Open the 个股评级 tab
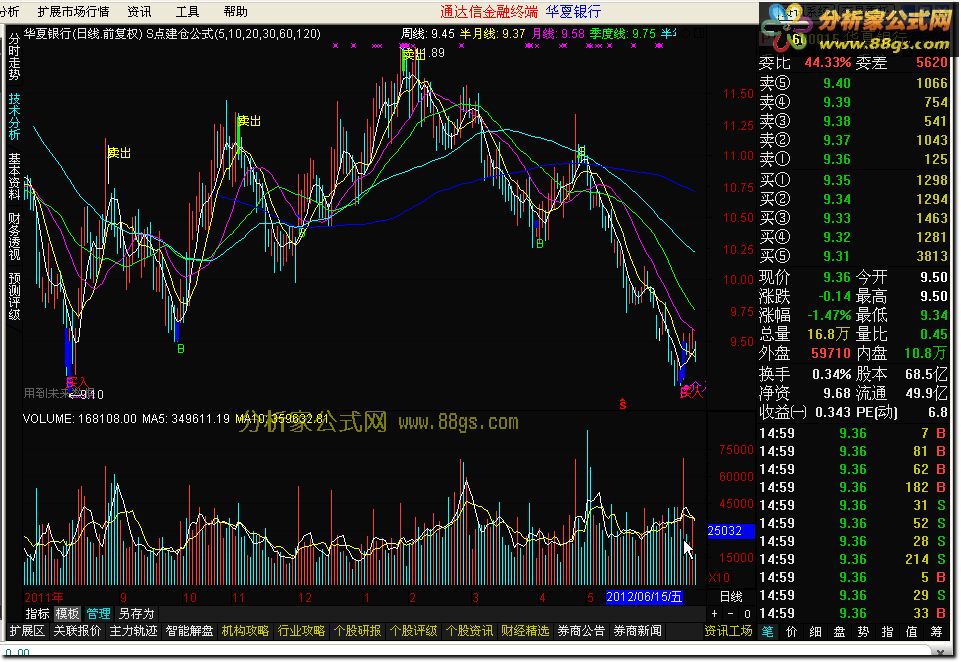This screenshot has height=662, width=961. [414, 631]
